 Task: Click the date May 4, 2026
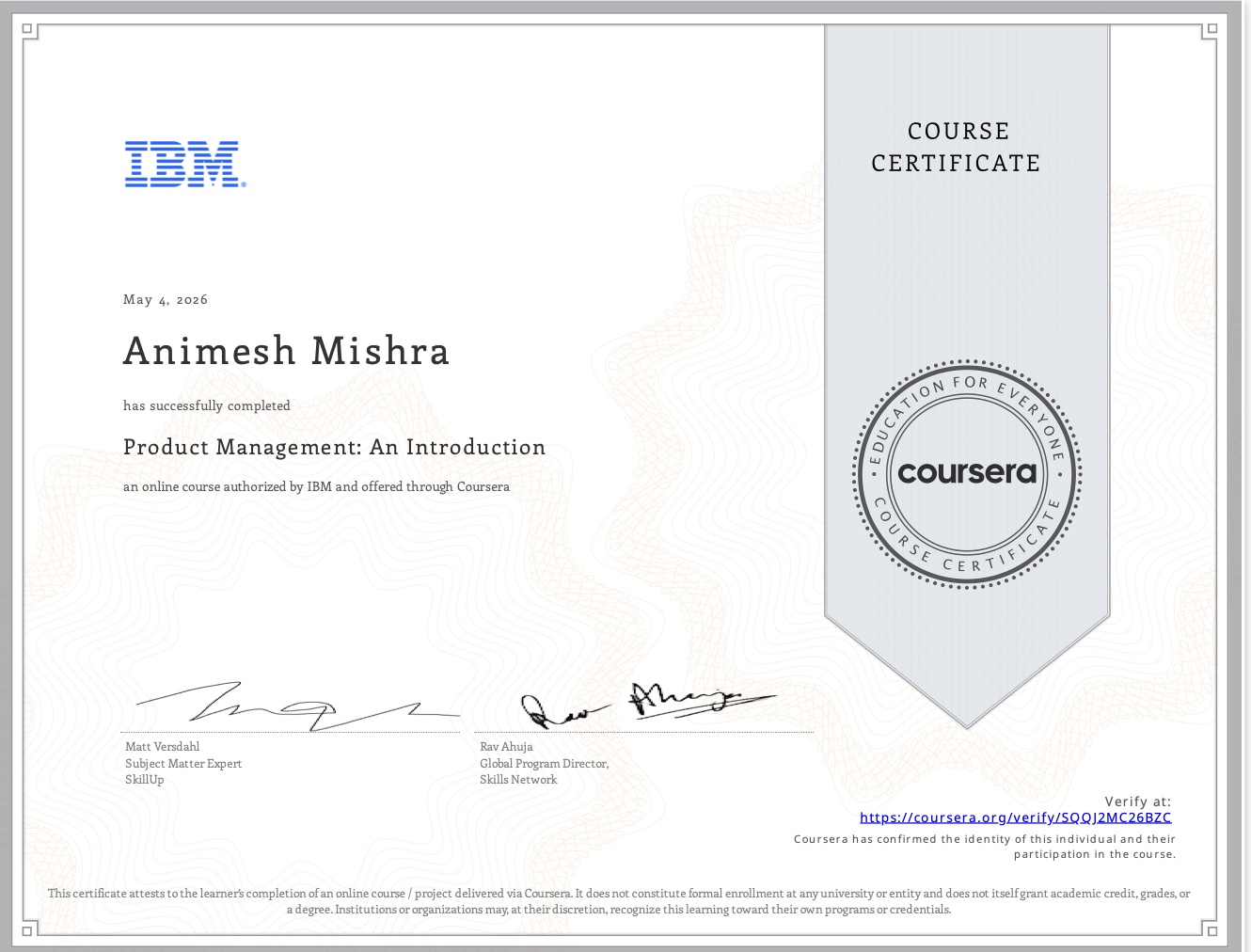click(x=166, y=299)
